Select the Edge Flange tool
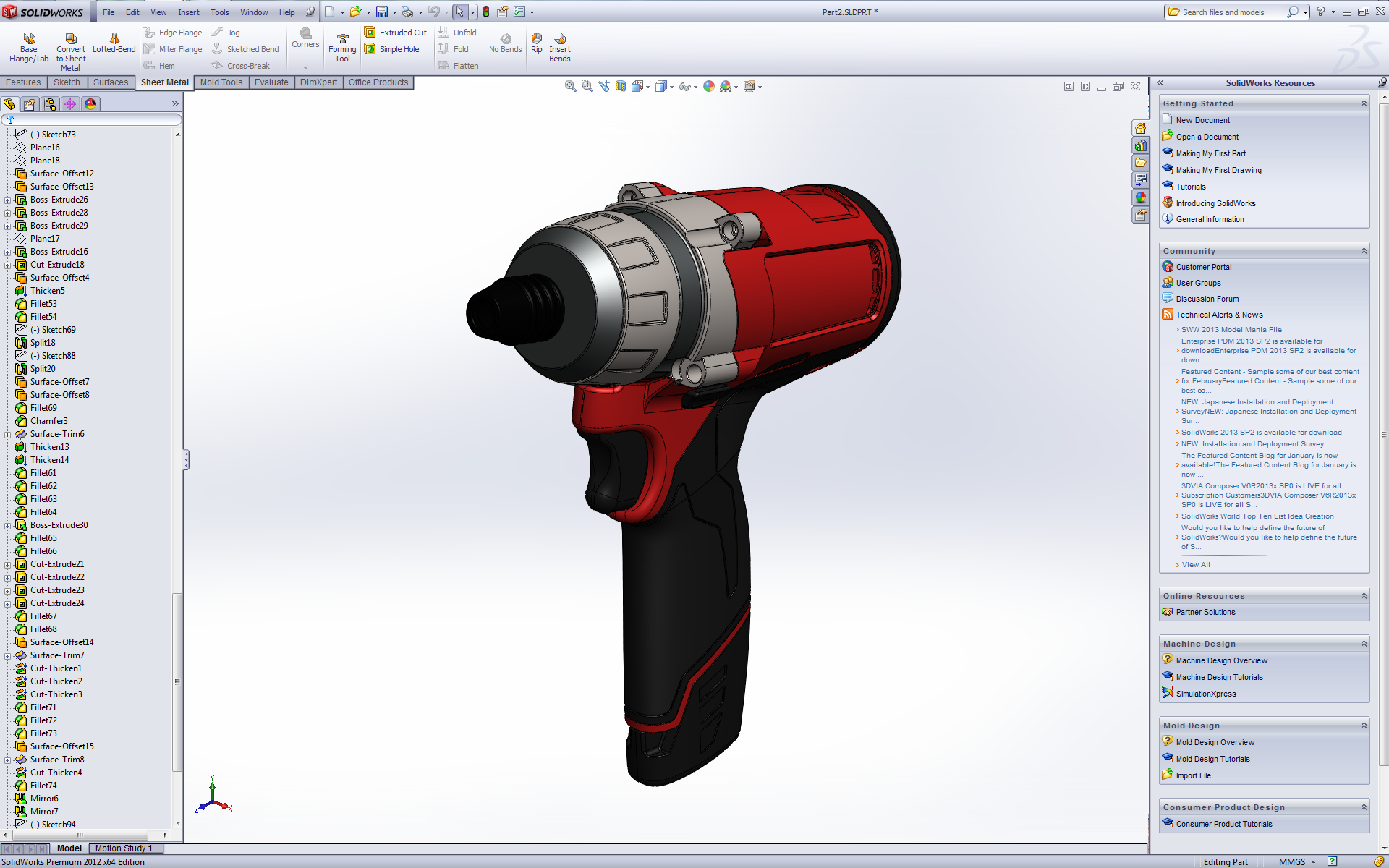This screenshot has width=1389, height=868. 179,32
